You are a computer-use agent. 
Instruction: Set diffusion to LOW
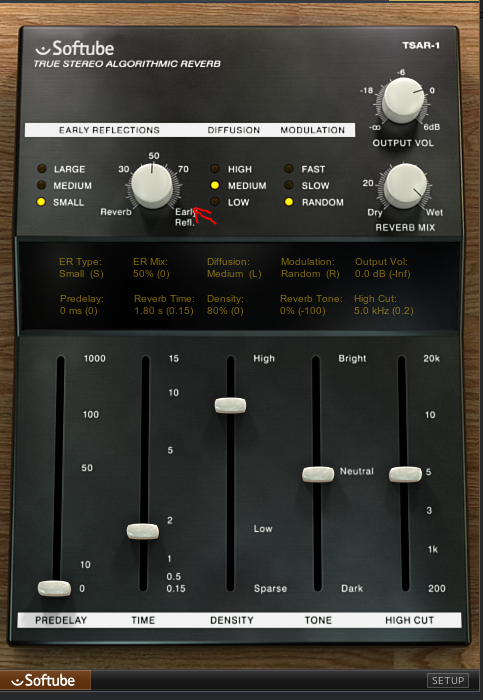click(x=215, y=202)
